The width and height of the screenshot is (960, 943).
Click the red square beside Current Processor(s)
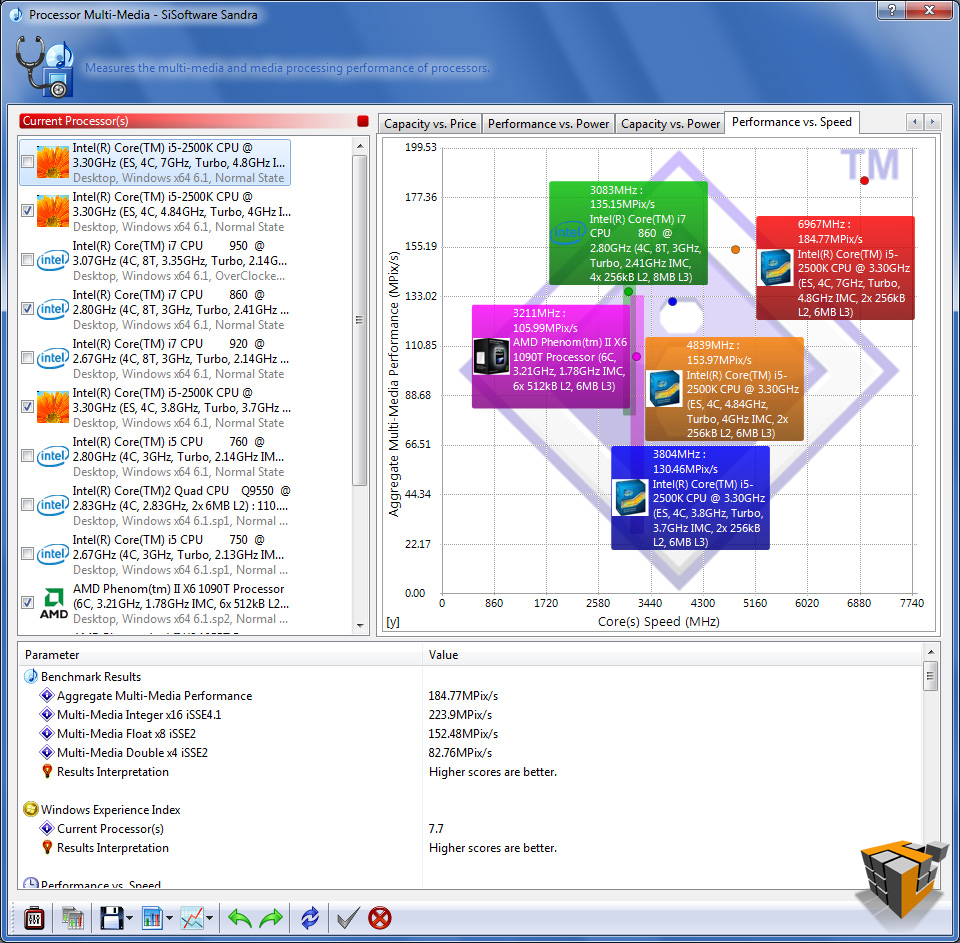[362, 121]
